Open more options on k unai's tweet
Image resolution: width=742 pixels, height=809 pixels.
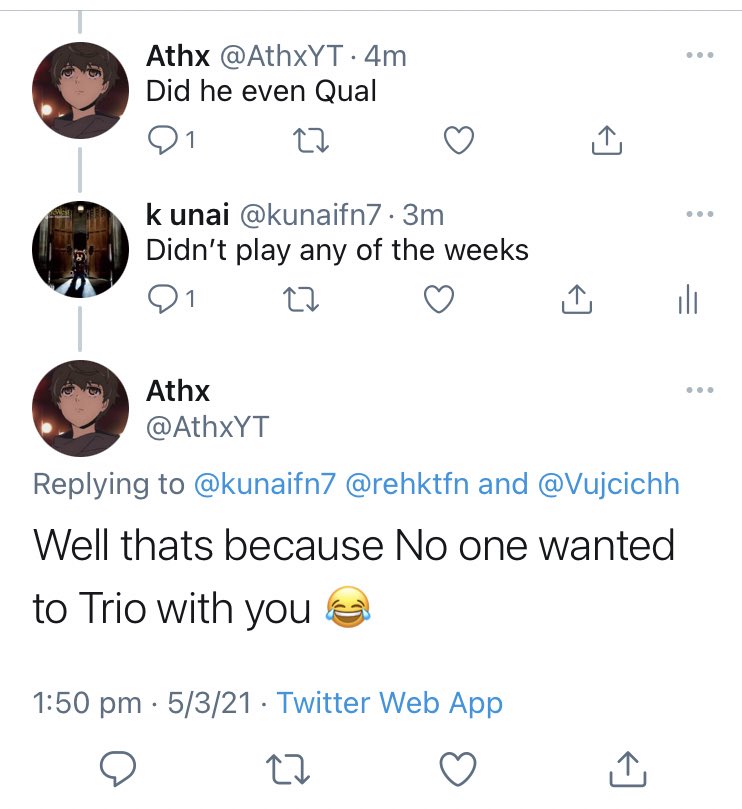pos(700,213)
